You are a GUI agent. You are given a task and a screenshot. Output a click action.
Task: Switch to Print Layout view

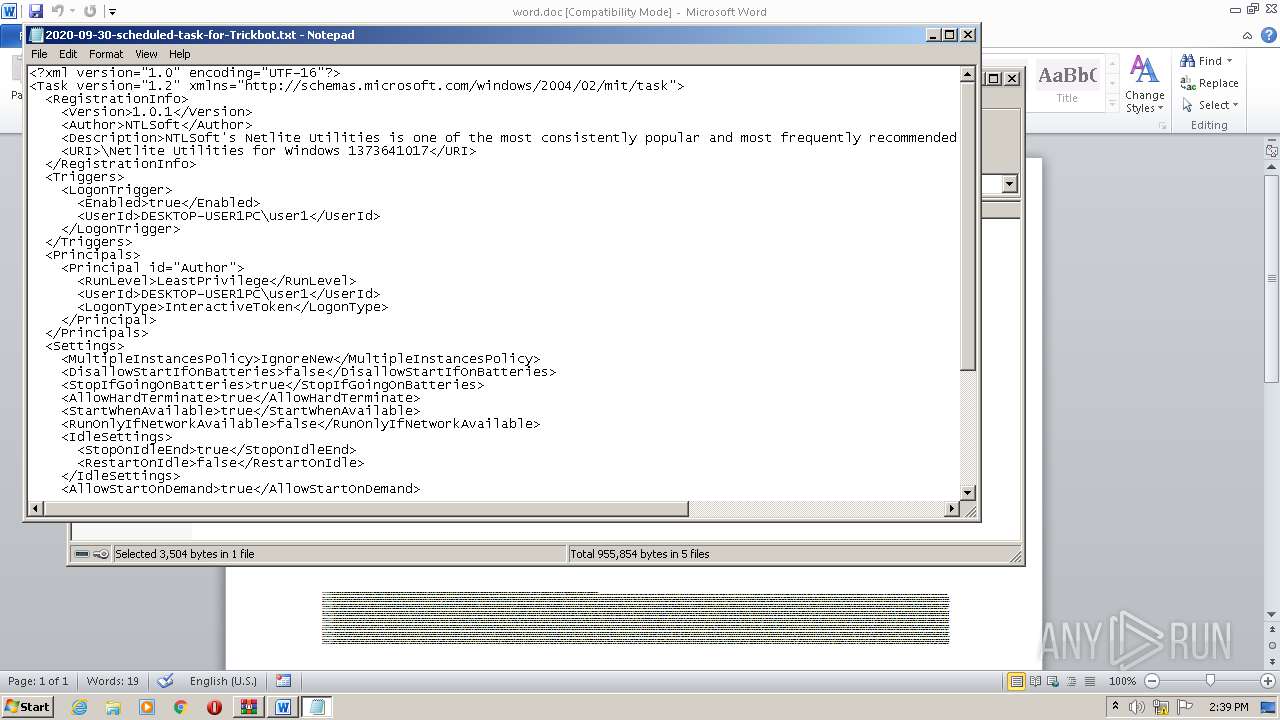coord(1016,681)
